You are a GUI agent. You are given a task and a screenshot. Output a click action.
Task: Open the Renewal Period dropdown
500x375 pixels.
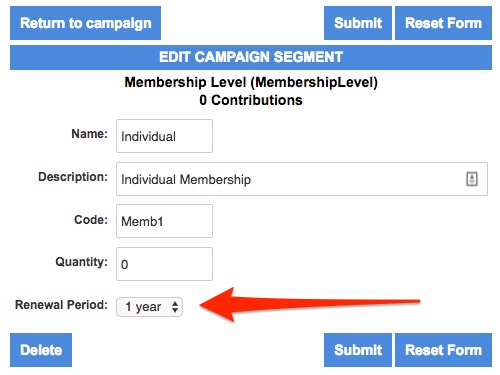click(x=149, y=307)
